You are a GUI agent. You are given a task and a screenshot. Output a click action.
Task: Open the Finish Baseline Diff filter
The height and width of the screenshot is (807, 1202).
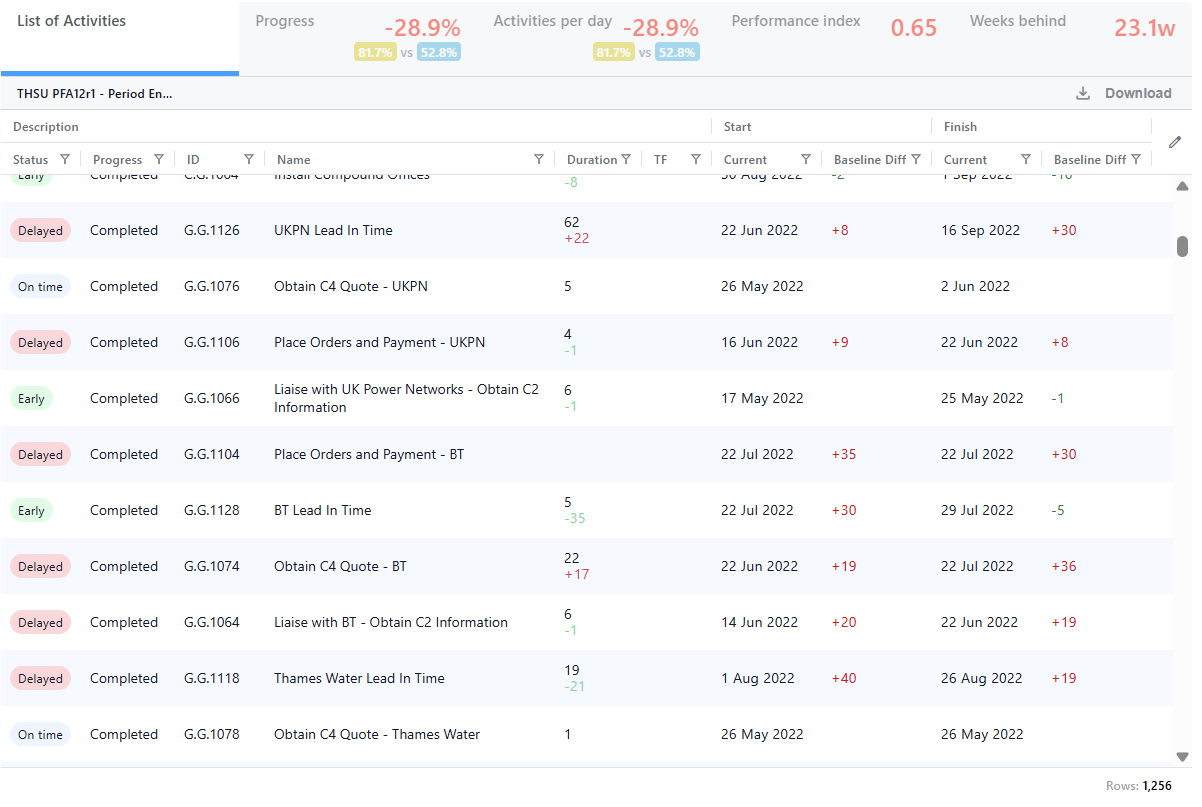[1136, 159]
